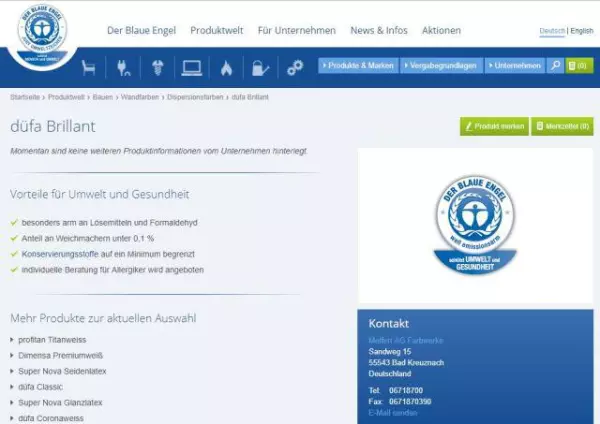Open the Meffert AG Farbwerke company link
Image resolution: width=600 pixels, height=424 pixels.
tap(406, 340)
